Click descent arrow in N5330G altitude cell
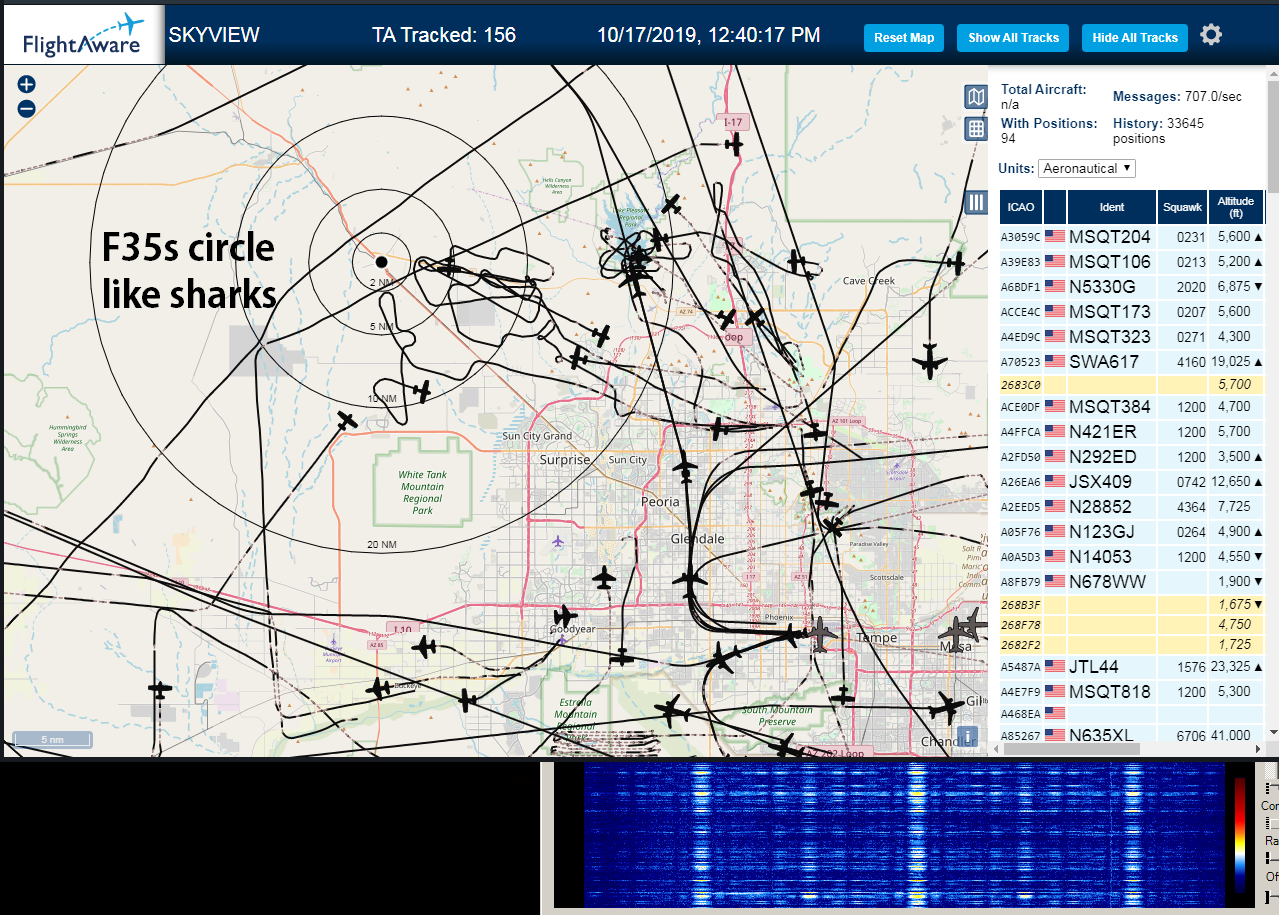1279x915 pixels. pos(1258,287)
